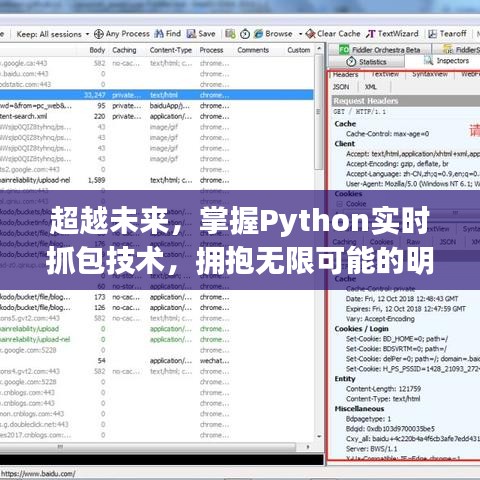Click the session list vertical scrollbar thumb
480x480 pixels.
tap(319, 112)
